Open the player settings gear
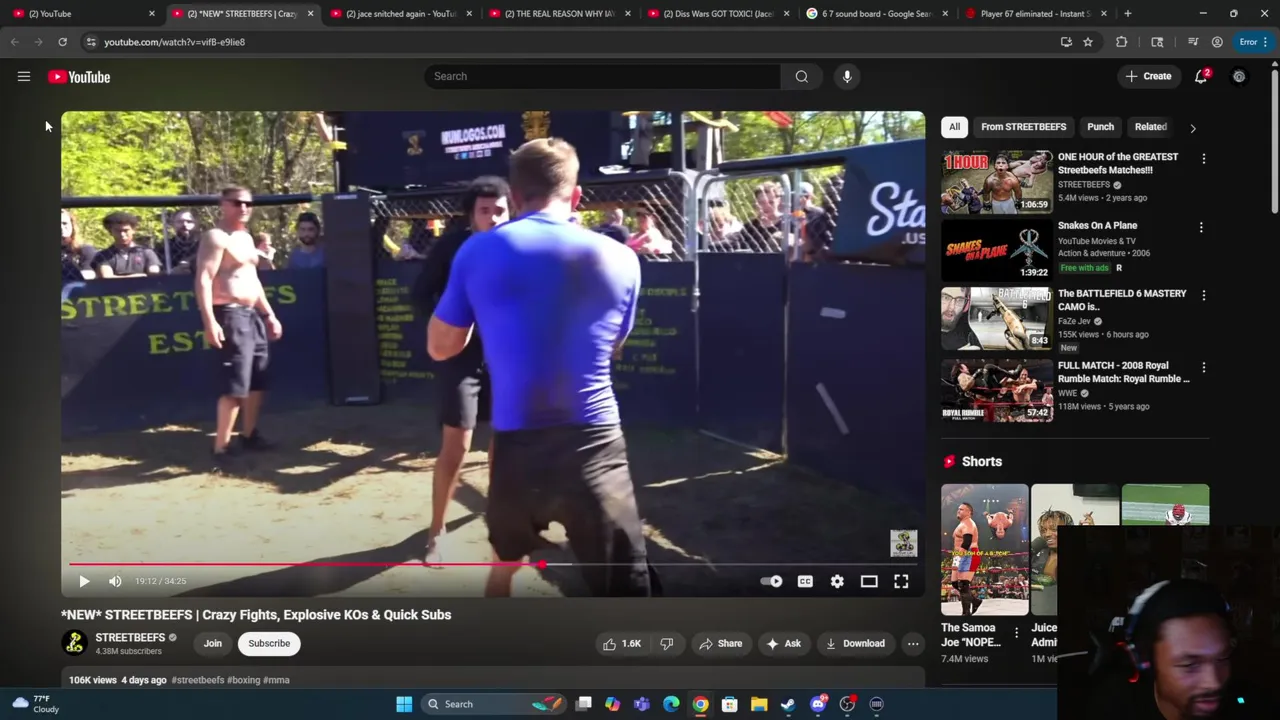 pos(837,581)
